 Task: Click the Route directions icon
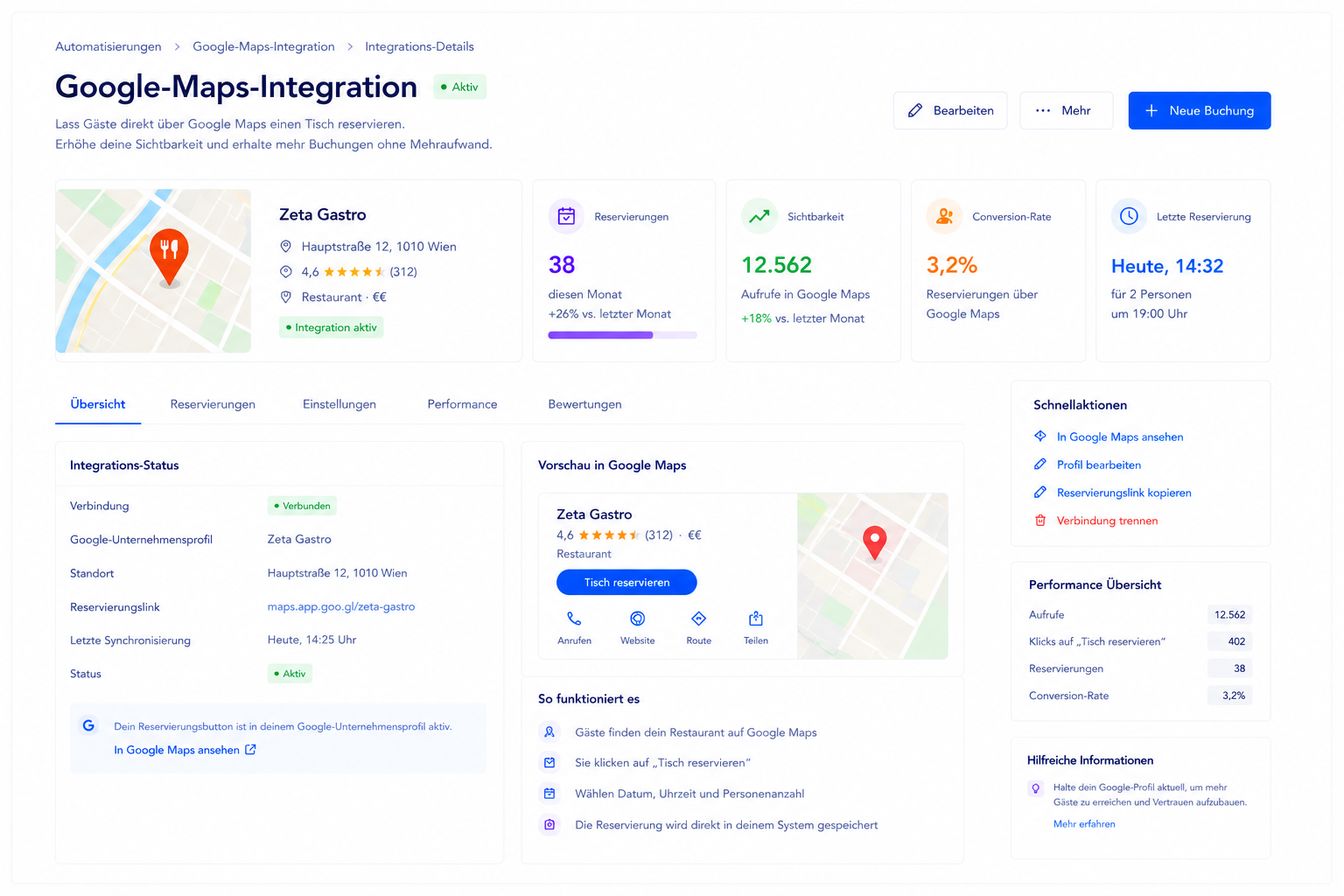tap(698, 619)
